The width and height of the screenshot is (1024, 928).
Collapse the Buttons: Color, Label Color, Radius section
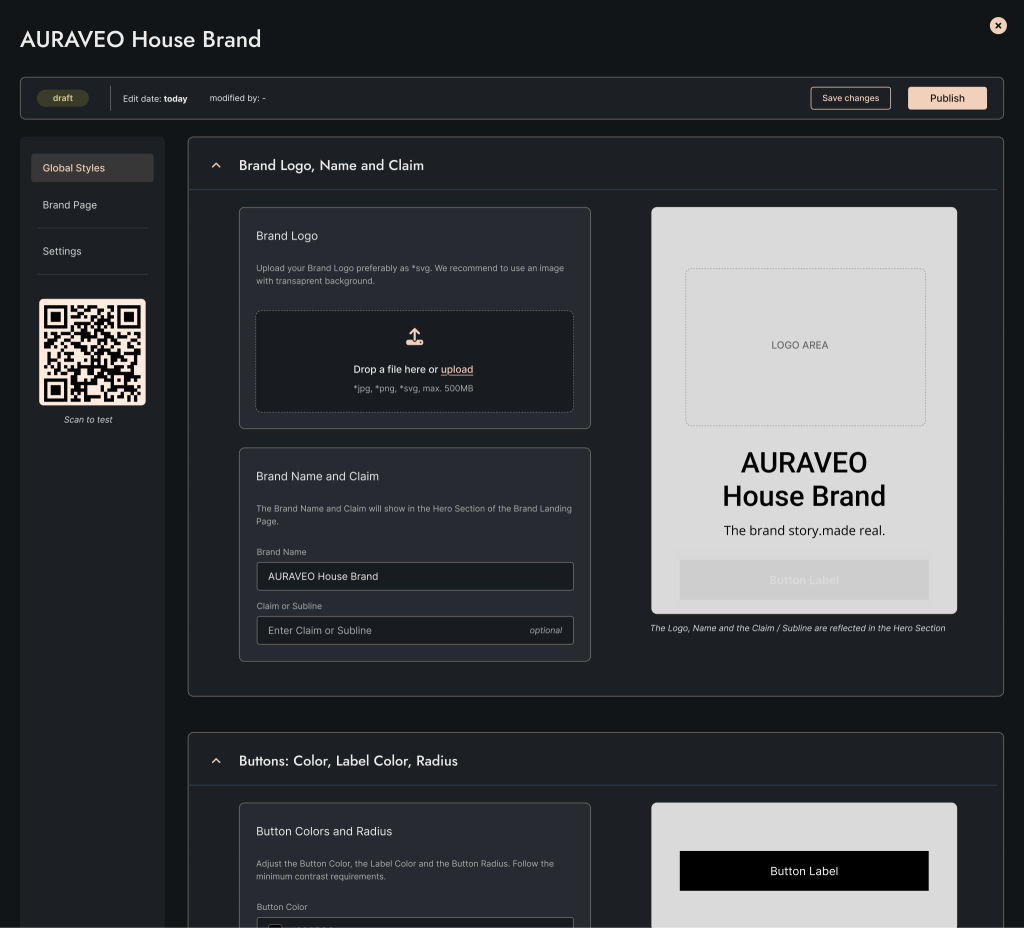pos(216,761)
